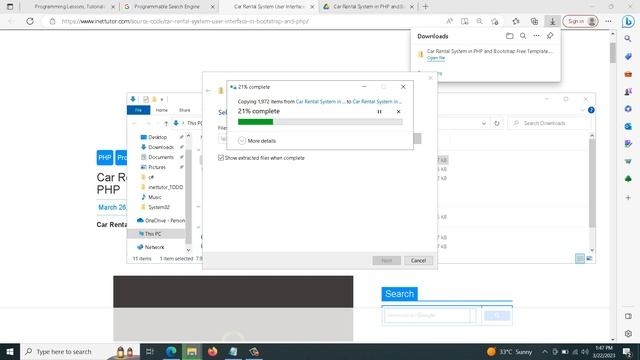The image size is (640, 360).
Task: Uncheck Show extracted files when complete
Action: click(x=221, y=158)
